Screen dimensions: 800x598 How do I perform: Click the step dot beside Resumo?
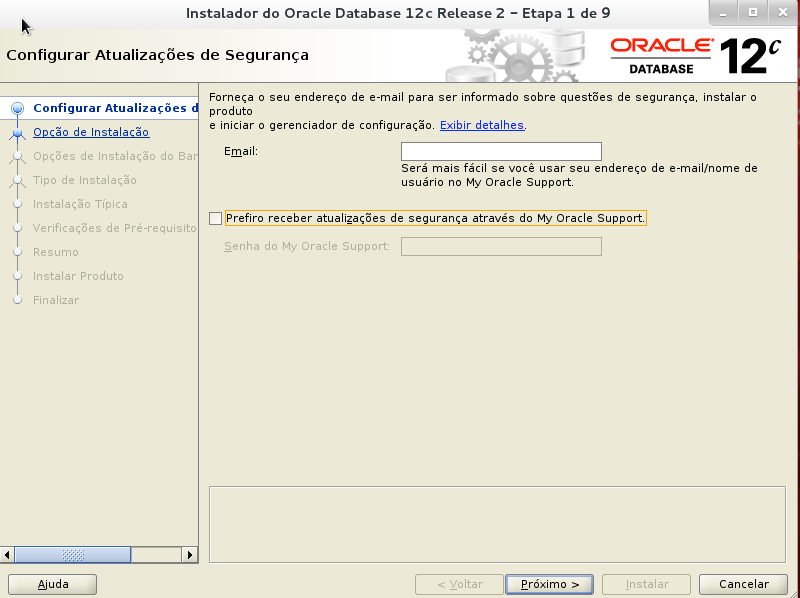(17, 252)
